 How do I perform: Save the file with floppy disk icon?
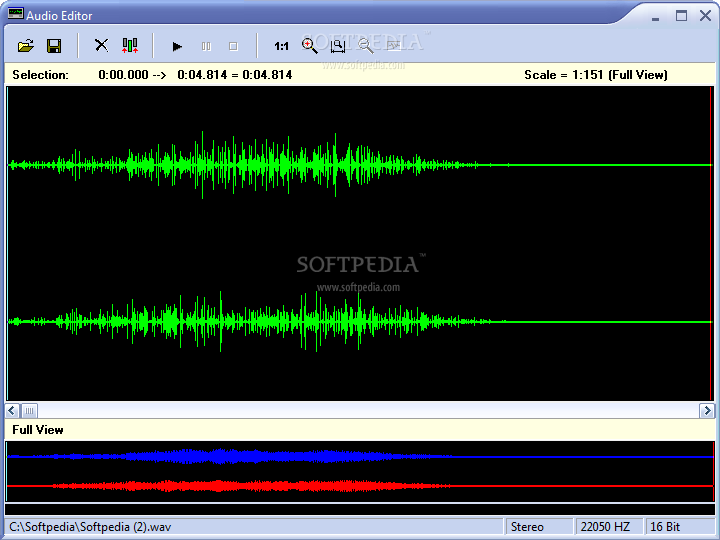tap(54, 46)
